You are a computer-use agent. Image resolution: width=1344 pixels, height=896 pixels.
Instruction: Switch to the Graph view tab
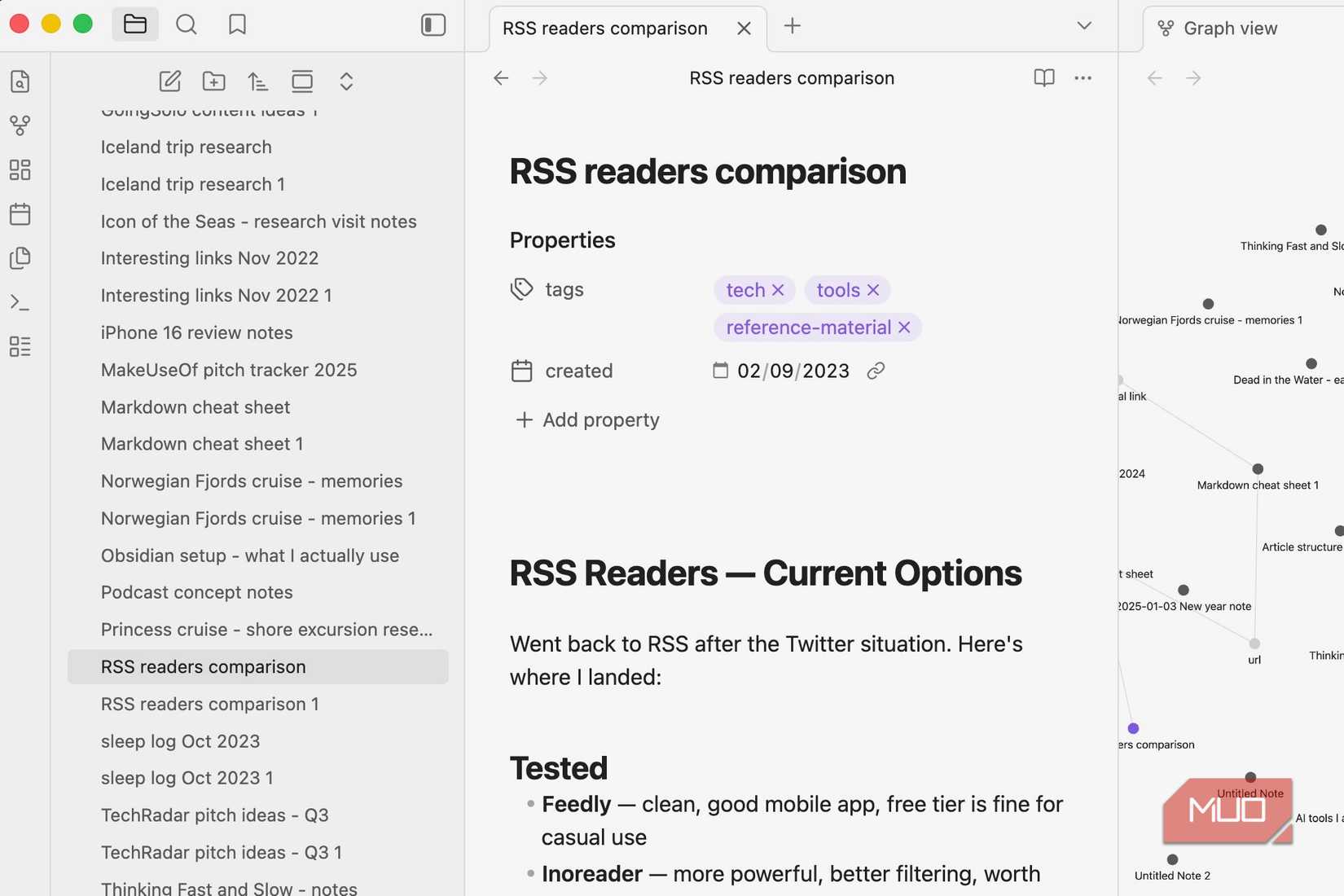click(1230, 29)
